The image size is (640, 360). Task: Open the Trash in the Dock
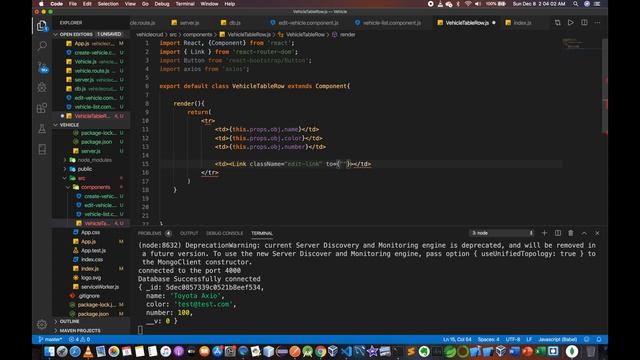[591, 351]
